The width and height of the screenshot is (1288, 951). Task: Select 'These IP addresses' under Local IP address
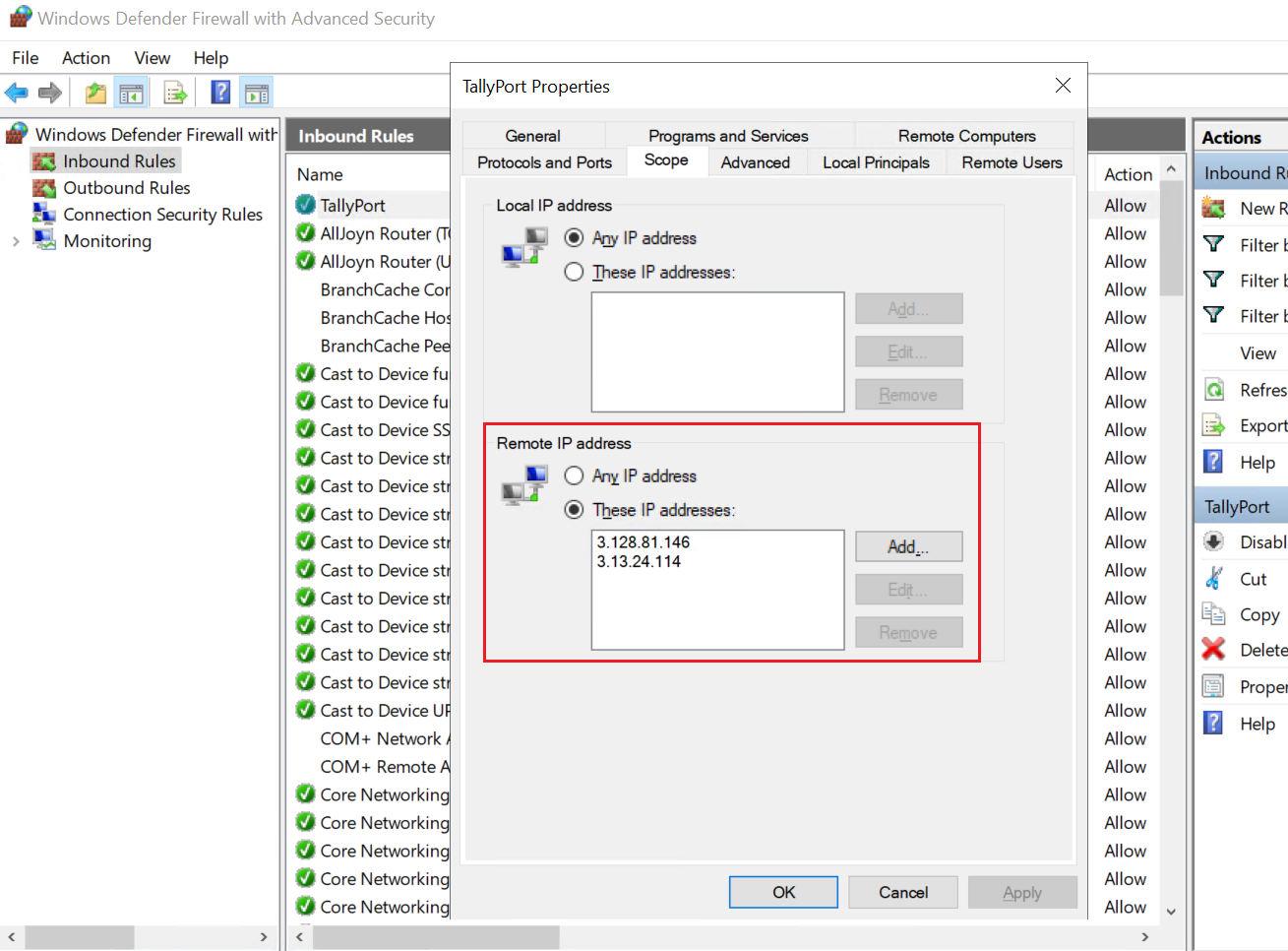[575, 272]
